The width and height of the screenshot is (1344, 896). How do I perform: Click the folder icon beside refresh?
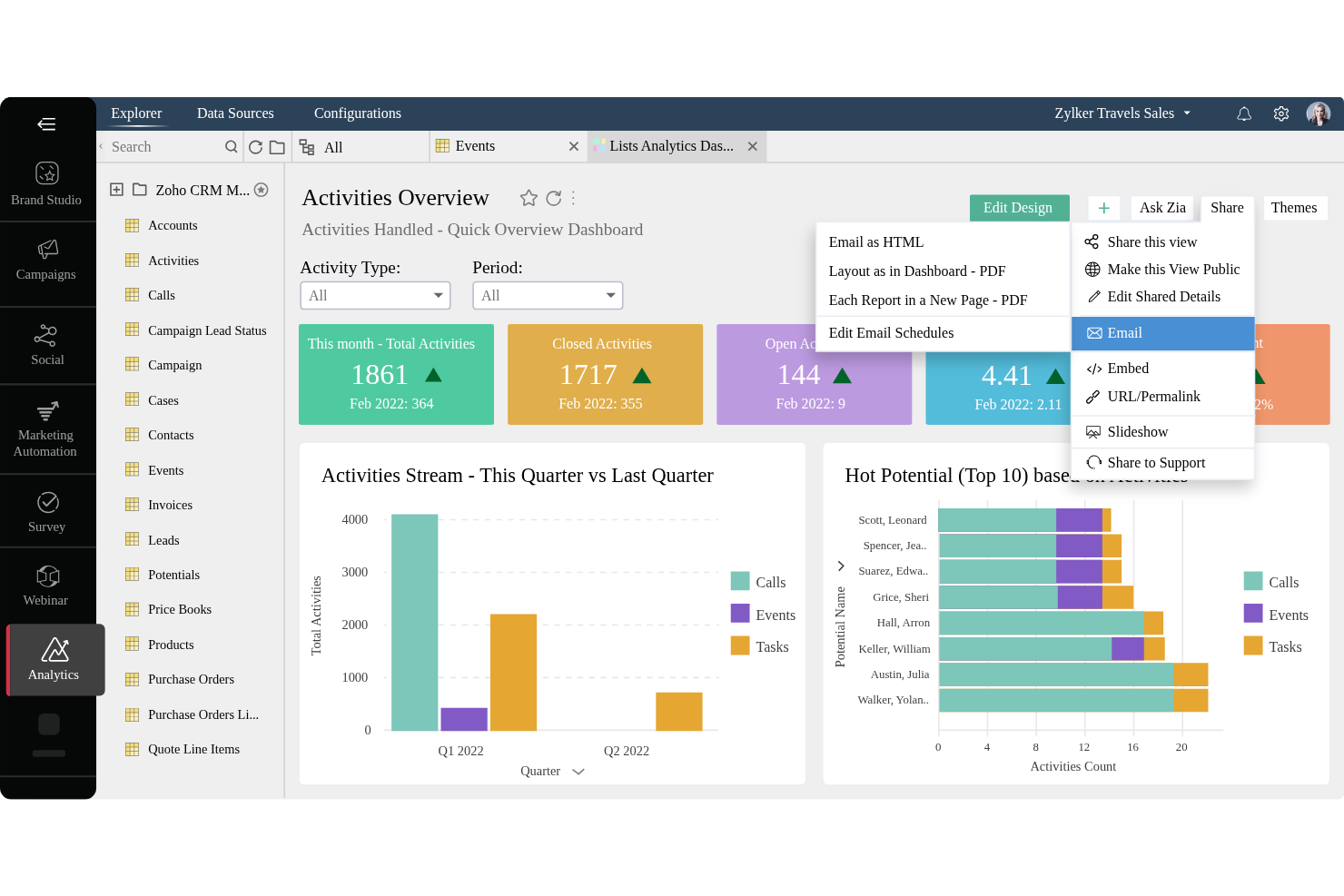click(278, 147)
